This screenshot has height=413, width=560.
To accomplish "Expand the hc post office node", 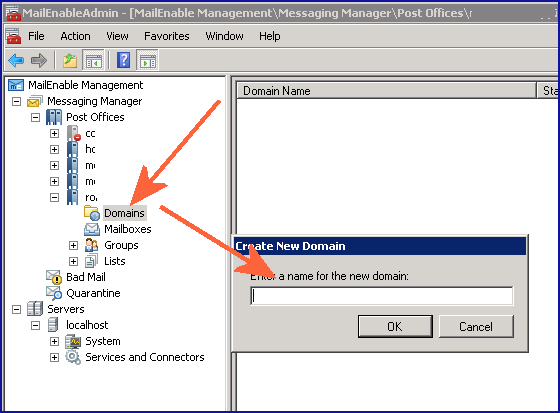I will pos(54,149).
